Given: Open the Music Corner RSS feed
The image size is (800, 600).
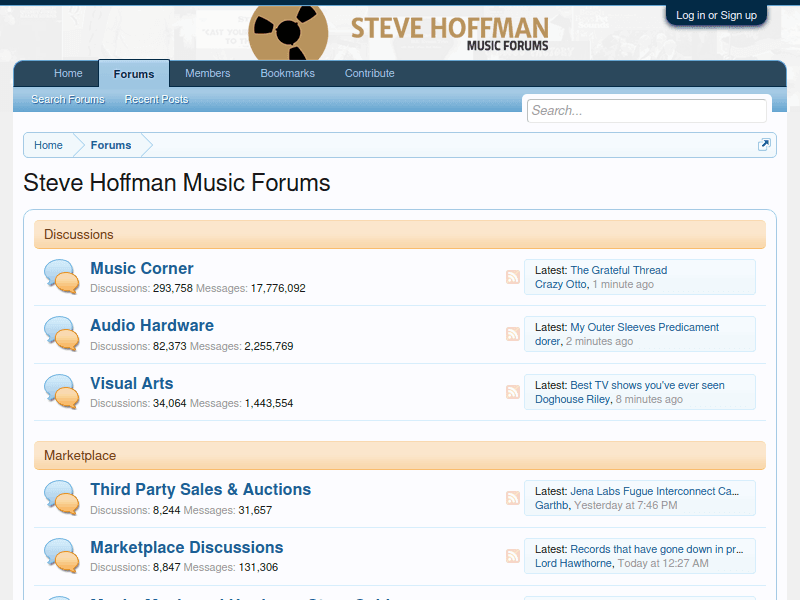Looking at the screenshot, I should click(513, 276).
